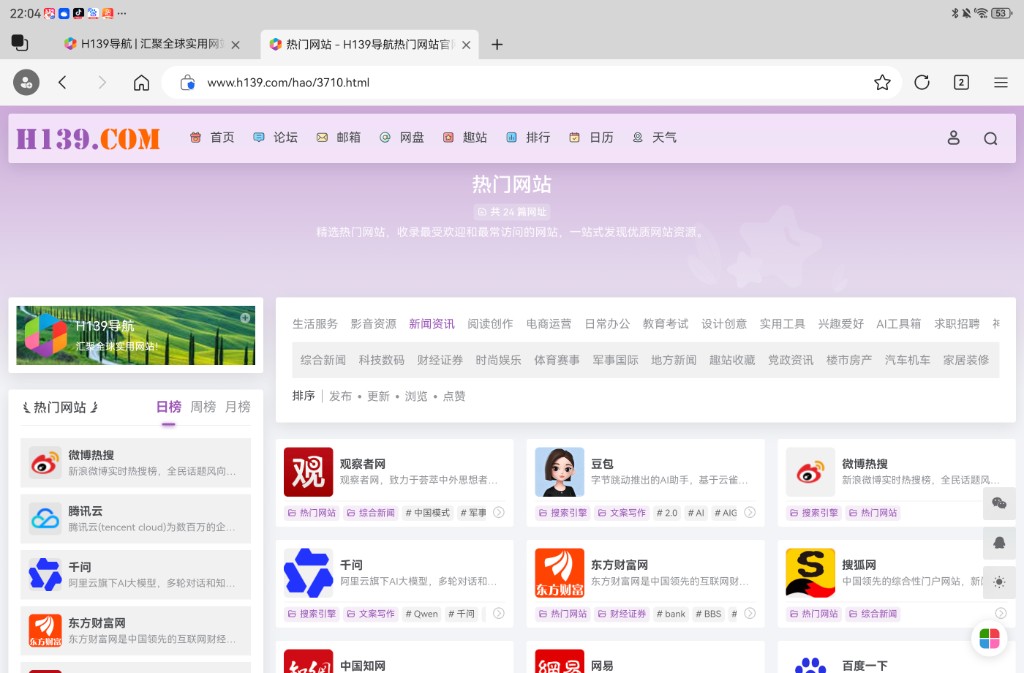
Task: Open the browser home page icon
Action: [x=141, y=82]
